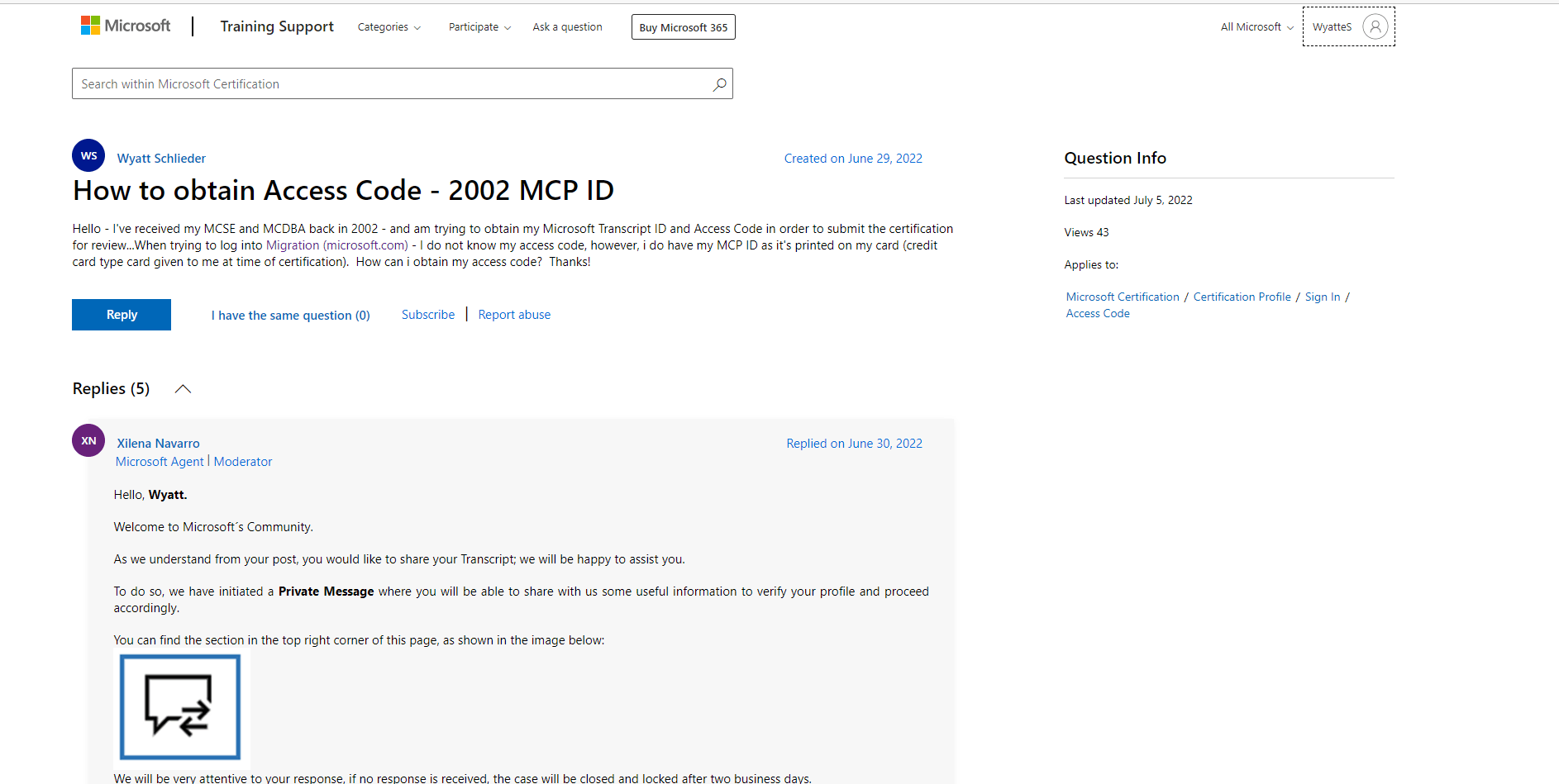
Task: Click the XN replier avatar
Action: point(88,440)
